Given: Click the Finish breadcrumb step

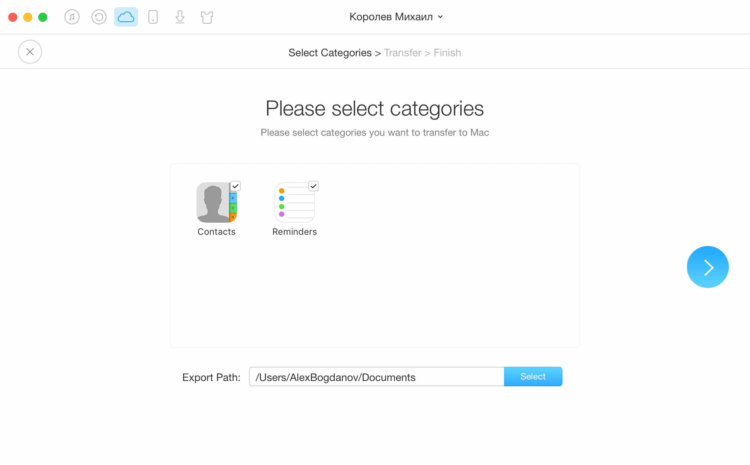Looking at the screenshot, I should click(447, 53).
